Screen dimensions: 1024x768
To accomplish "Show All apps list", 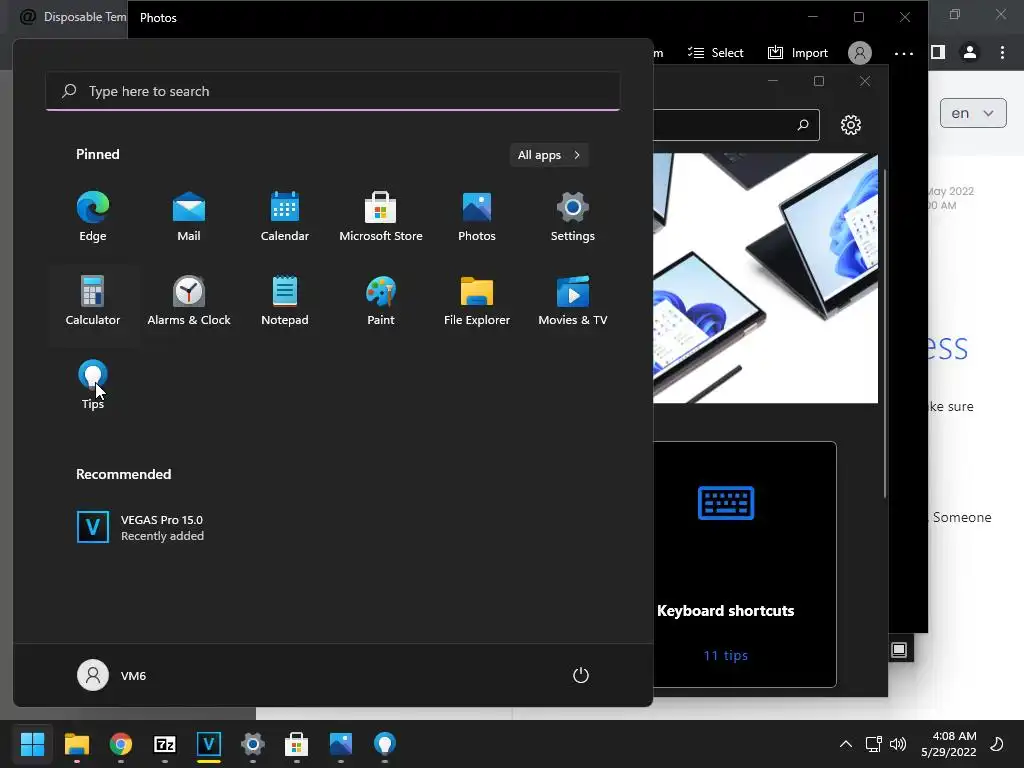I will pos(549,155).
